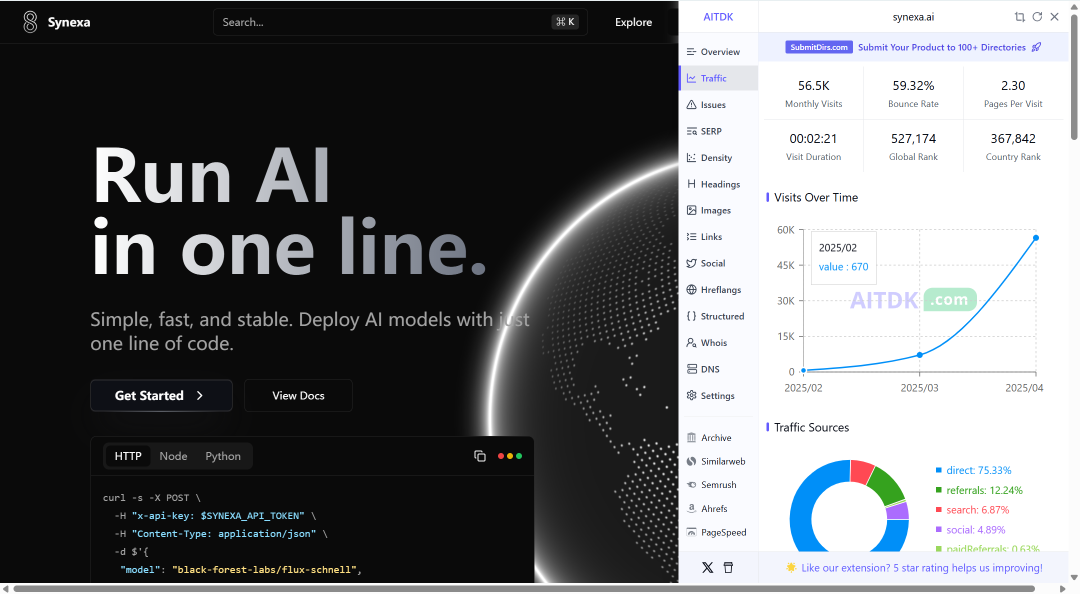Click the refresh icon in AITDK header
1080x594 pixels.
(1037, 17)
